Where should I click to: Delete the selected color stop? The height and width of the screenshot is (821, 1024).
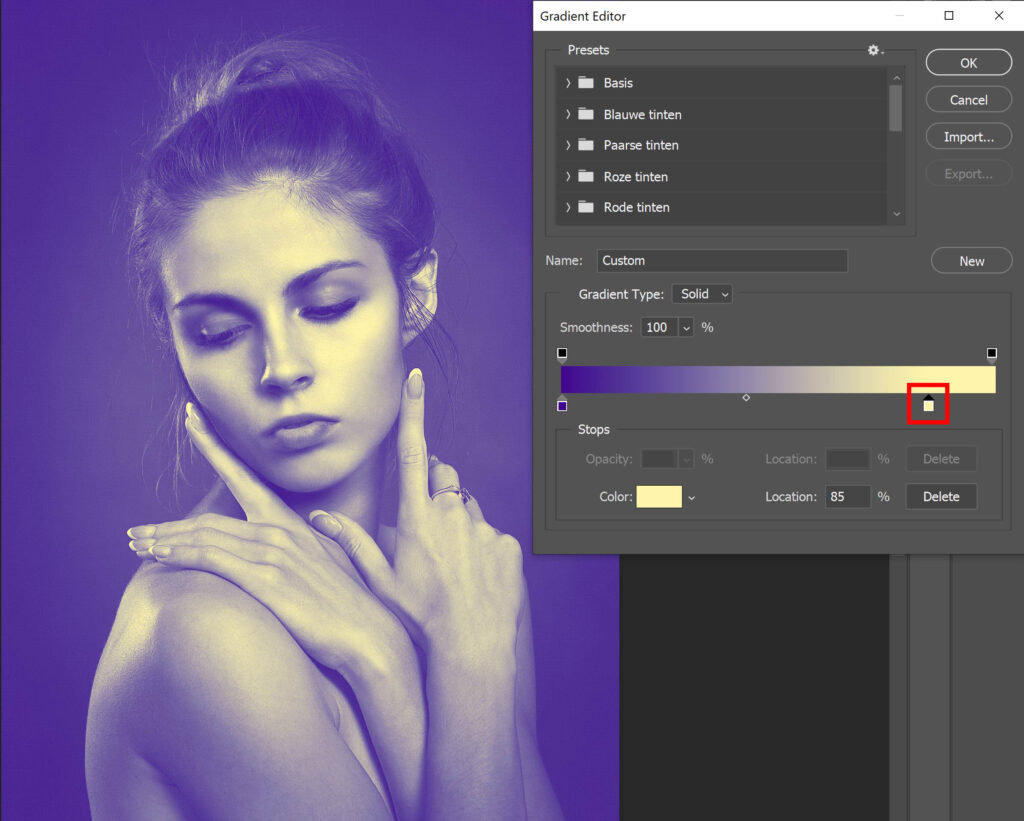(x=941, y=497)
